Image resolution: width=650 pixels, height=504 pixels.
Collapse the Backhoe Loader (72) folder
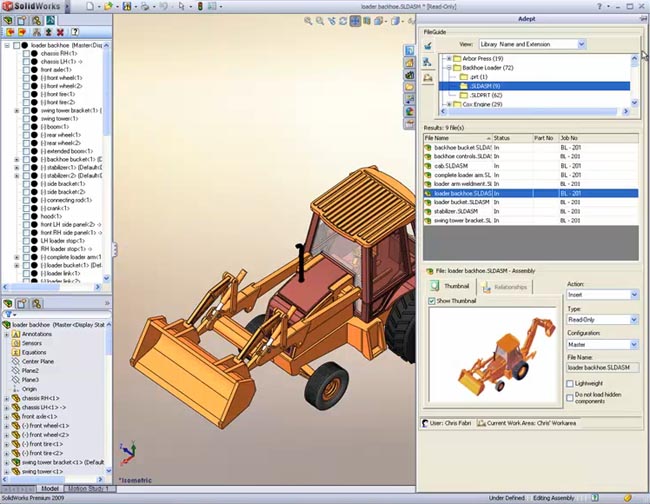[x=449, y=68]
